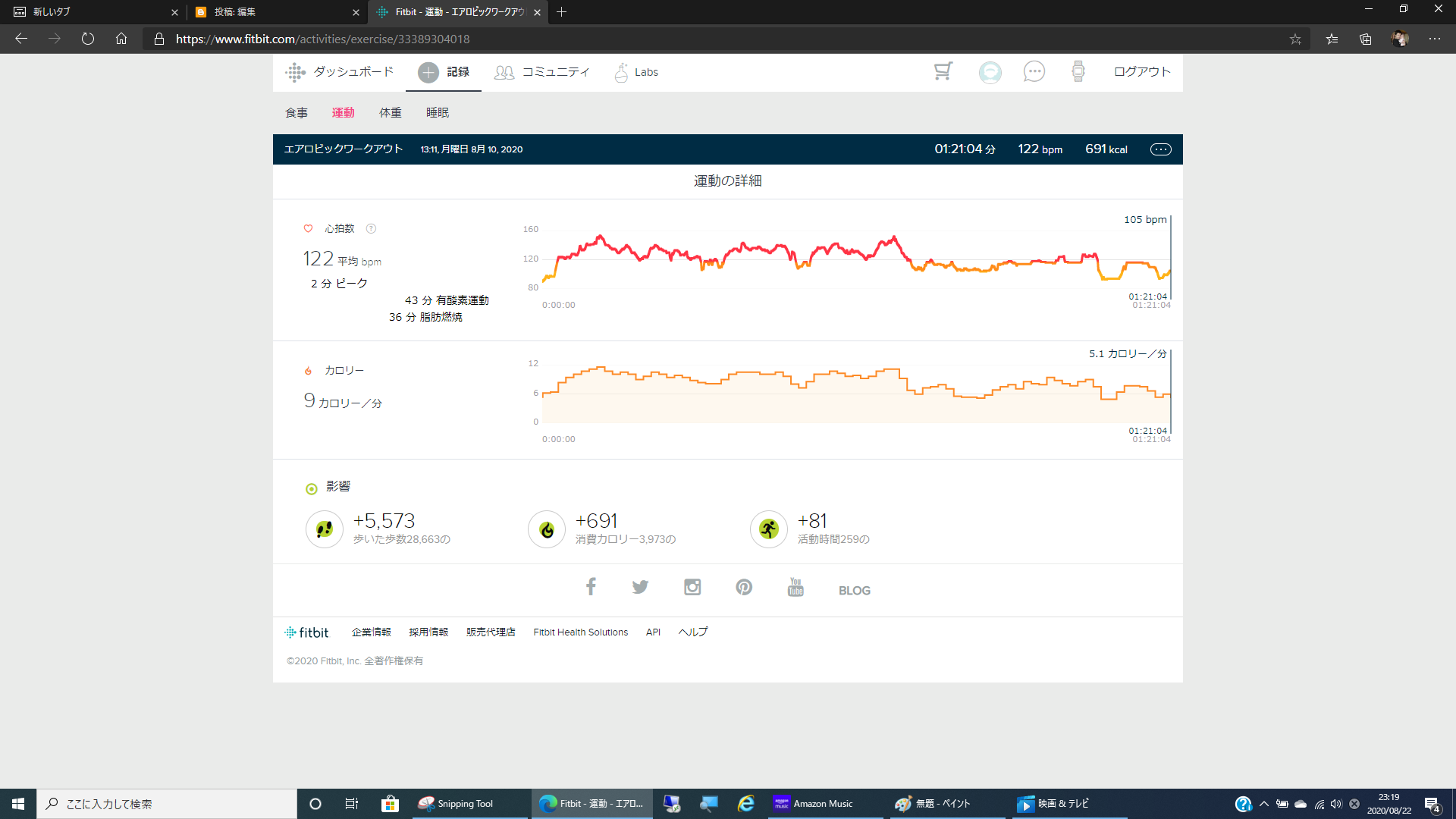
Task: Expand the exercise options ellipsis menu
Action: tap(1160, 149)
